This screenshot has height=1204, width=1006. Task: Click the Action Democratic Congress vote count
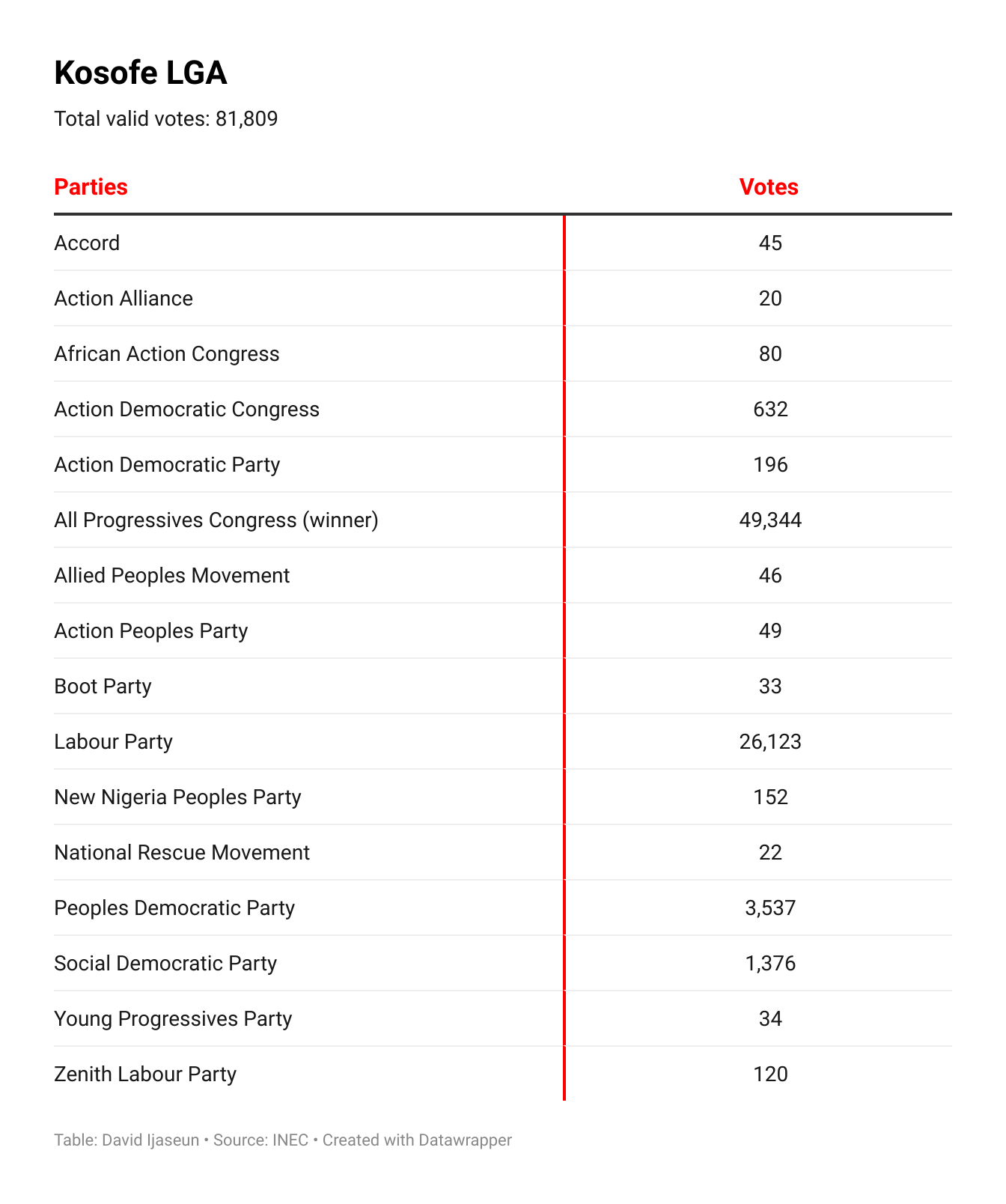pyautogui.click(x=770, y=409)
